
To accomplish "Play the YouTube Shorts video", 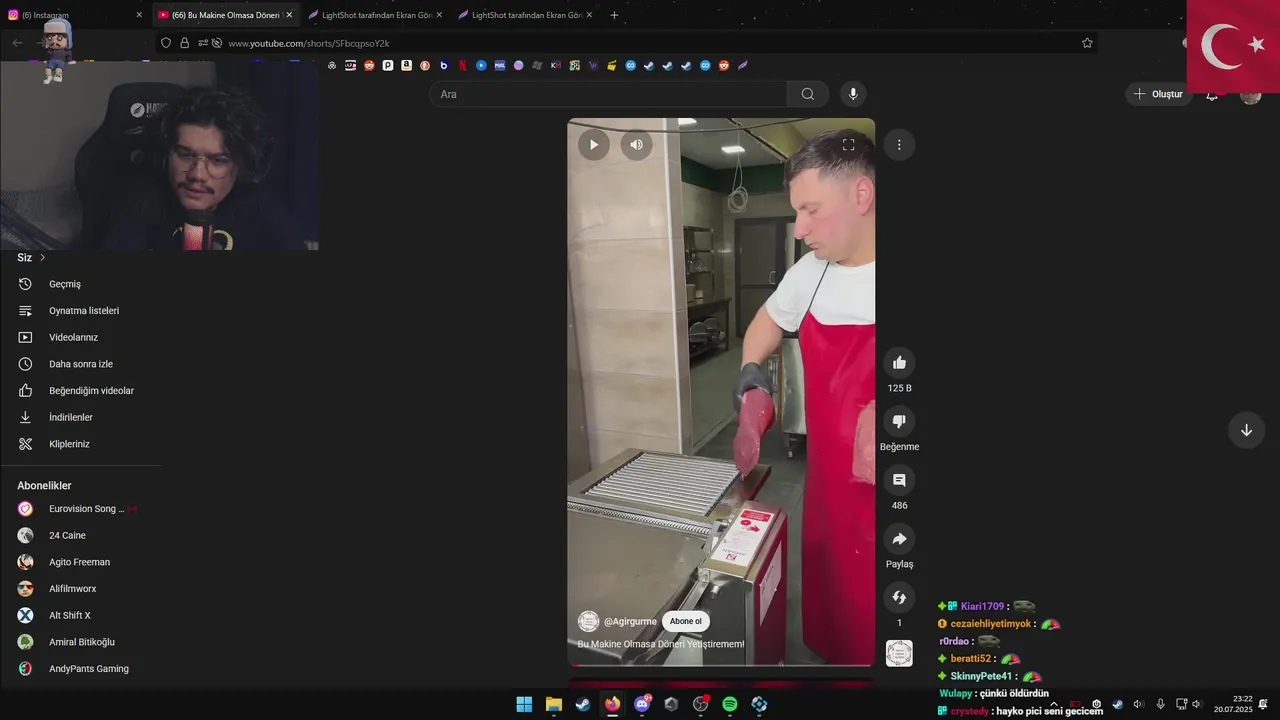I will [x=593, y=145].
